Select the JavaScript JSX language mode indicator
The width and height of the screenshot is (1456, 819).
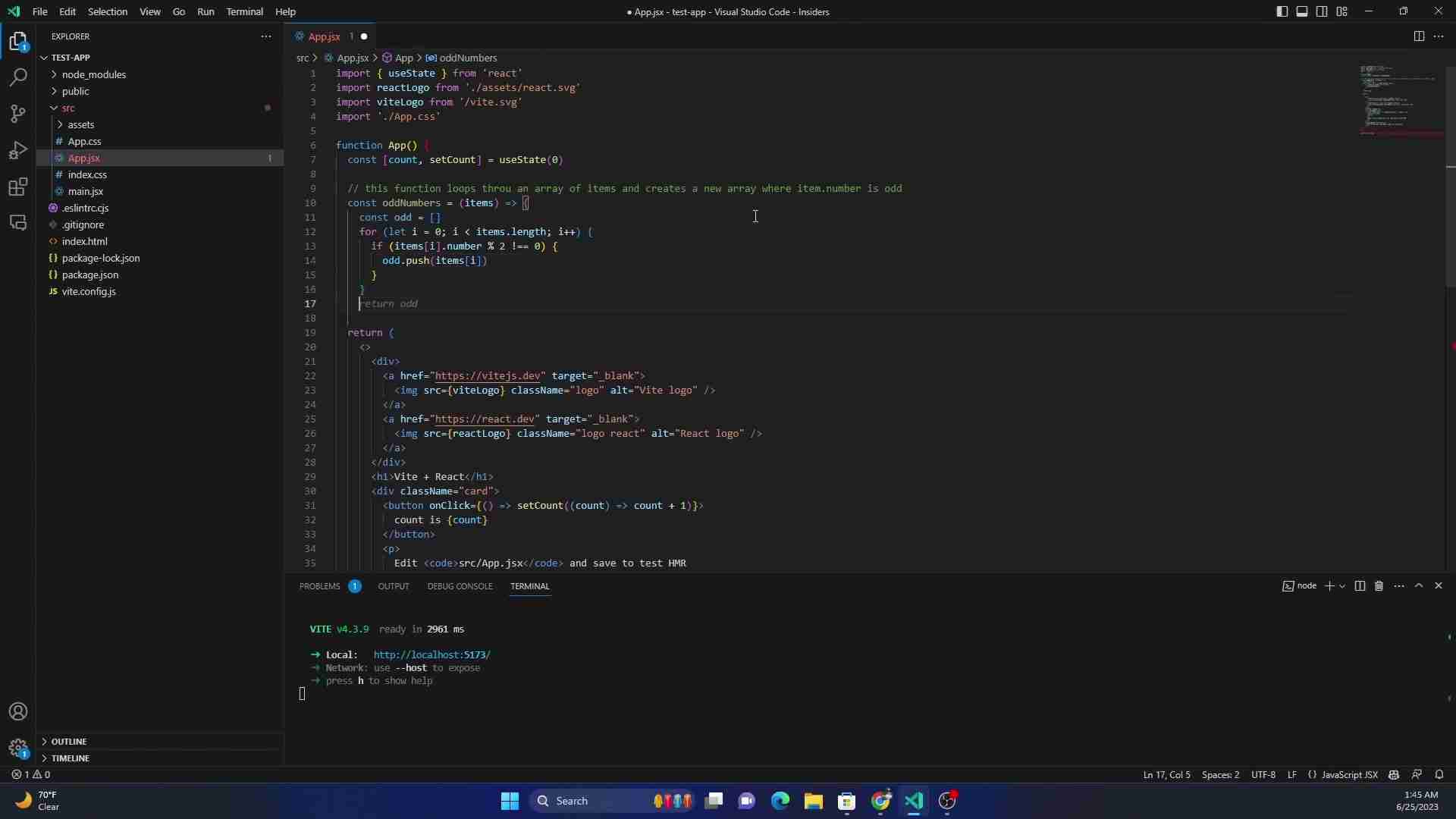coord(1349,774)
